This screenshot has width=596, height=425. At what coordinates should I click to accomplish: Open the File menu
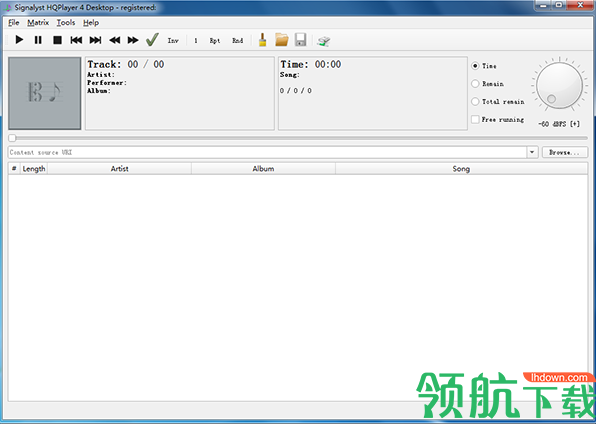point(14,23)
